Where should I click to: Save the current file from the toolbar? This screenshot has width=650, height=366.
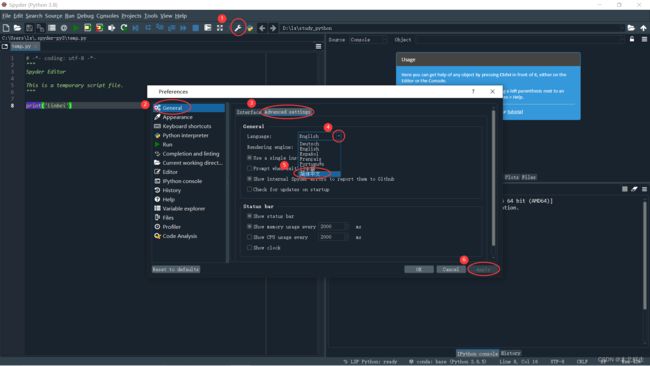29,28
